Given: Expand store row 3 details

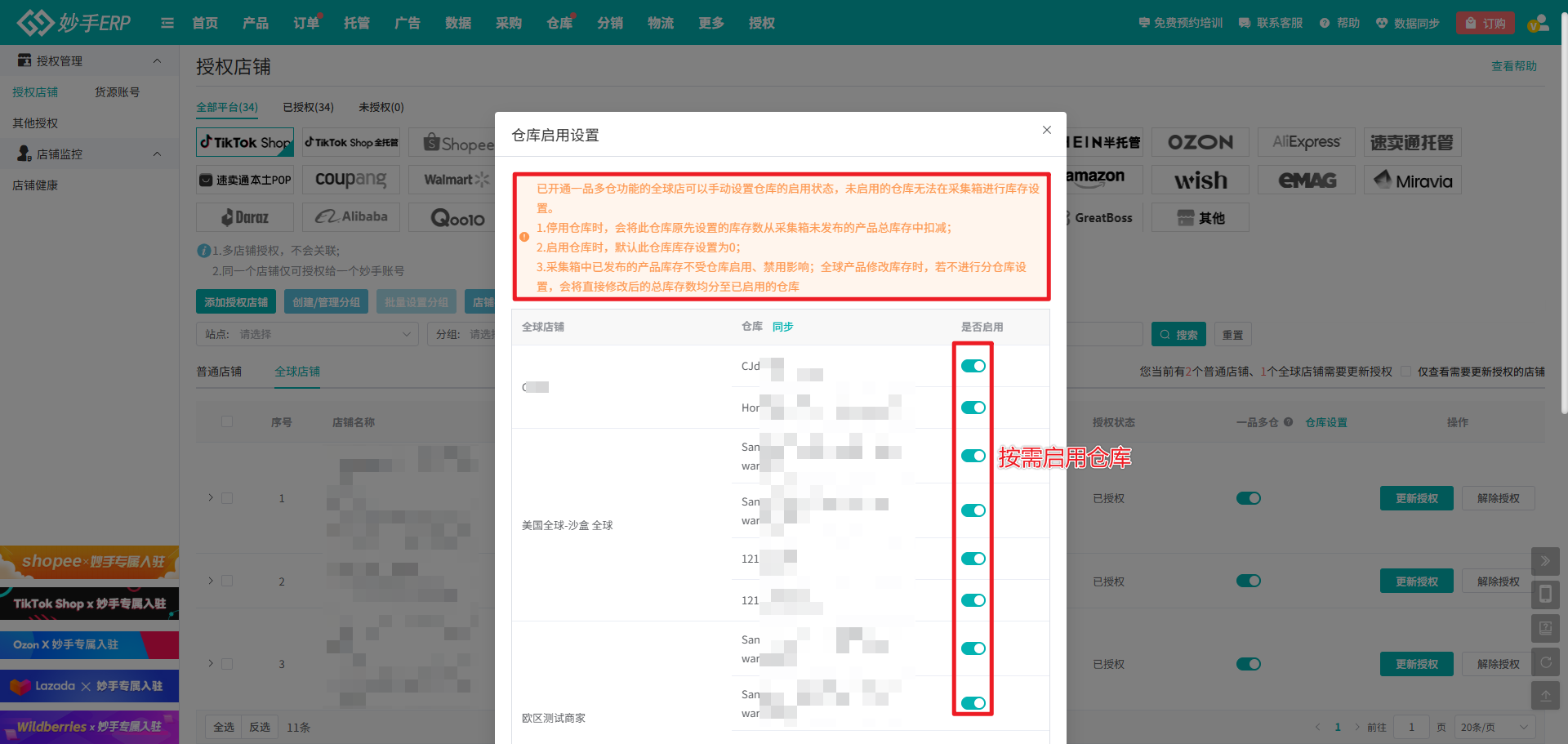Looking at the screenshot, I should click(x=210, y=663).
